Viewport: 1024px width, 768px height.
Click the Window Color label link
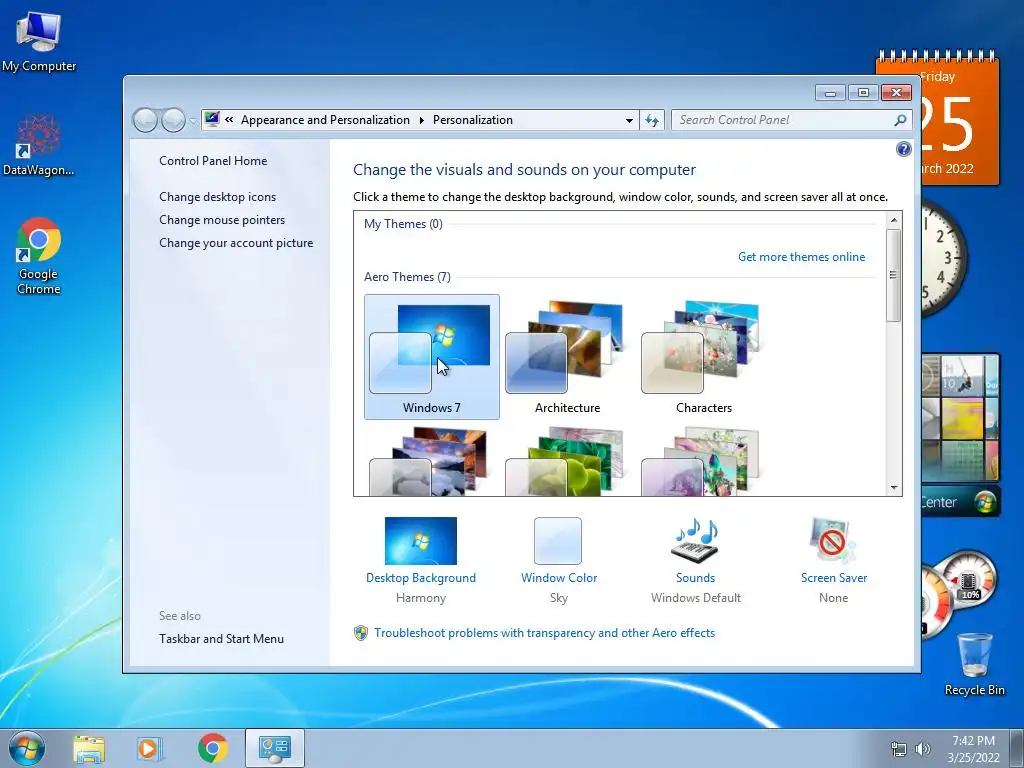point(559,578)
